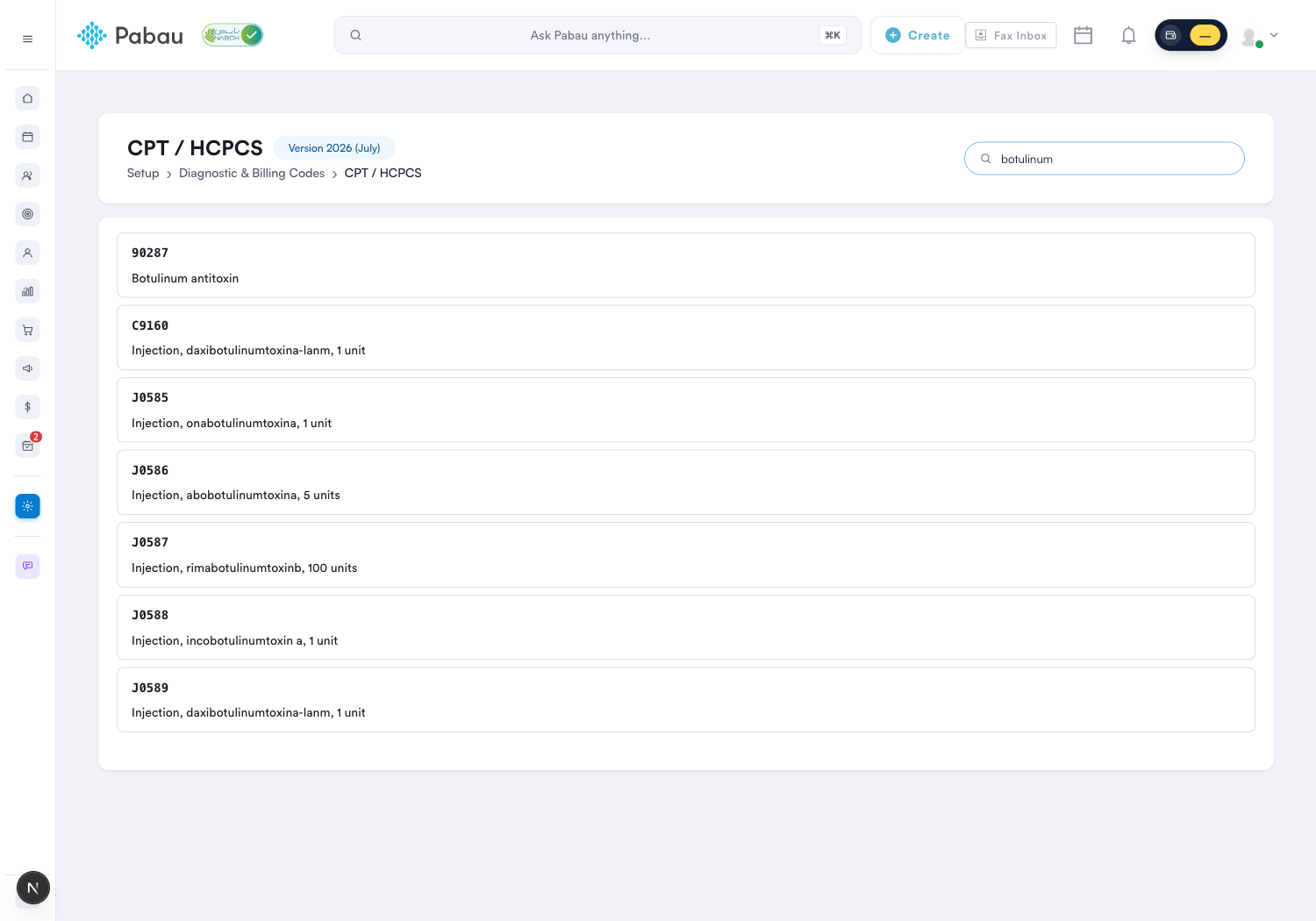
Task: Select the J0586 abobotulinumtoxina row
Action: coord(686,482)
